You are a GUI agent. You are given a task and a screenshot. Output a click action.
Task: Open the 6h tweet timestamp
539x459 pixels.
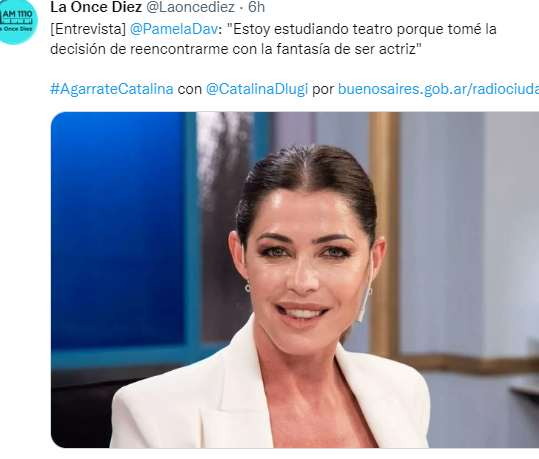256,7
